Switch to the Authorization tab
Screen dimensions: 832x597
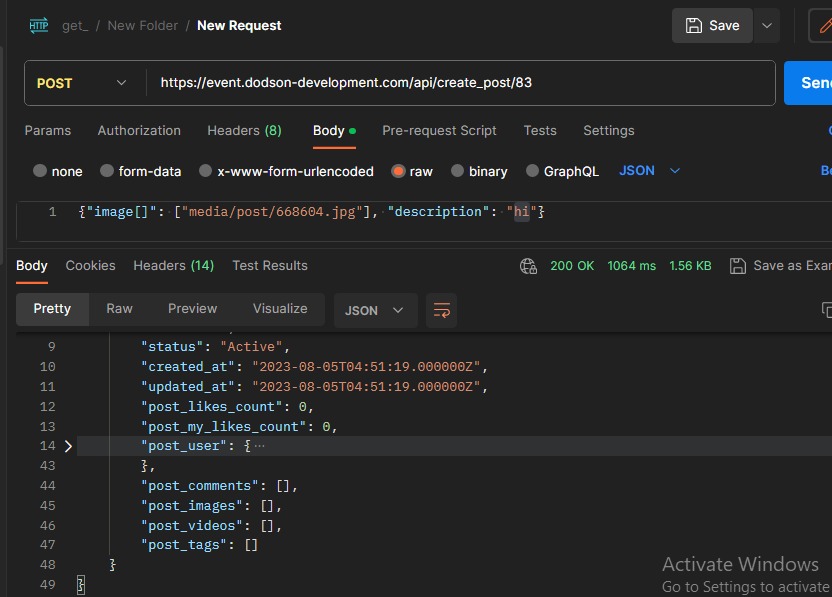pyautogui.click(x=139, y=131)
